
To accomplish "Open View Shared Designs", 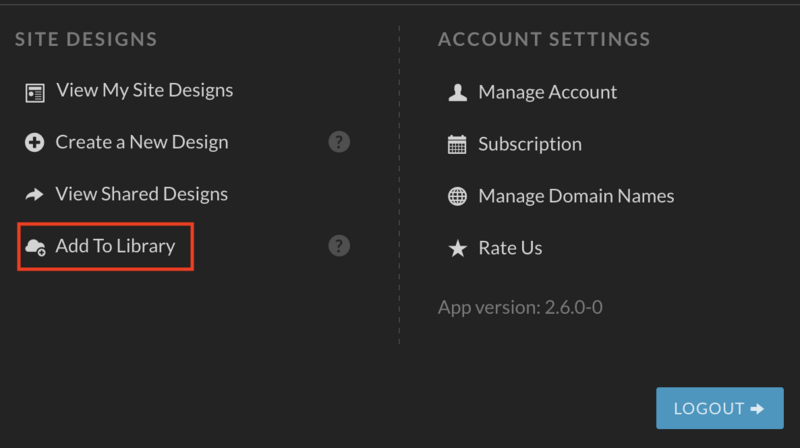I will (x=141, y=194).
